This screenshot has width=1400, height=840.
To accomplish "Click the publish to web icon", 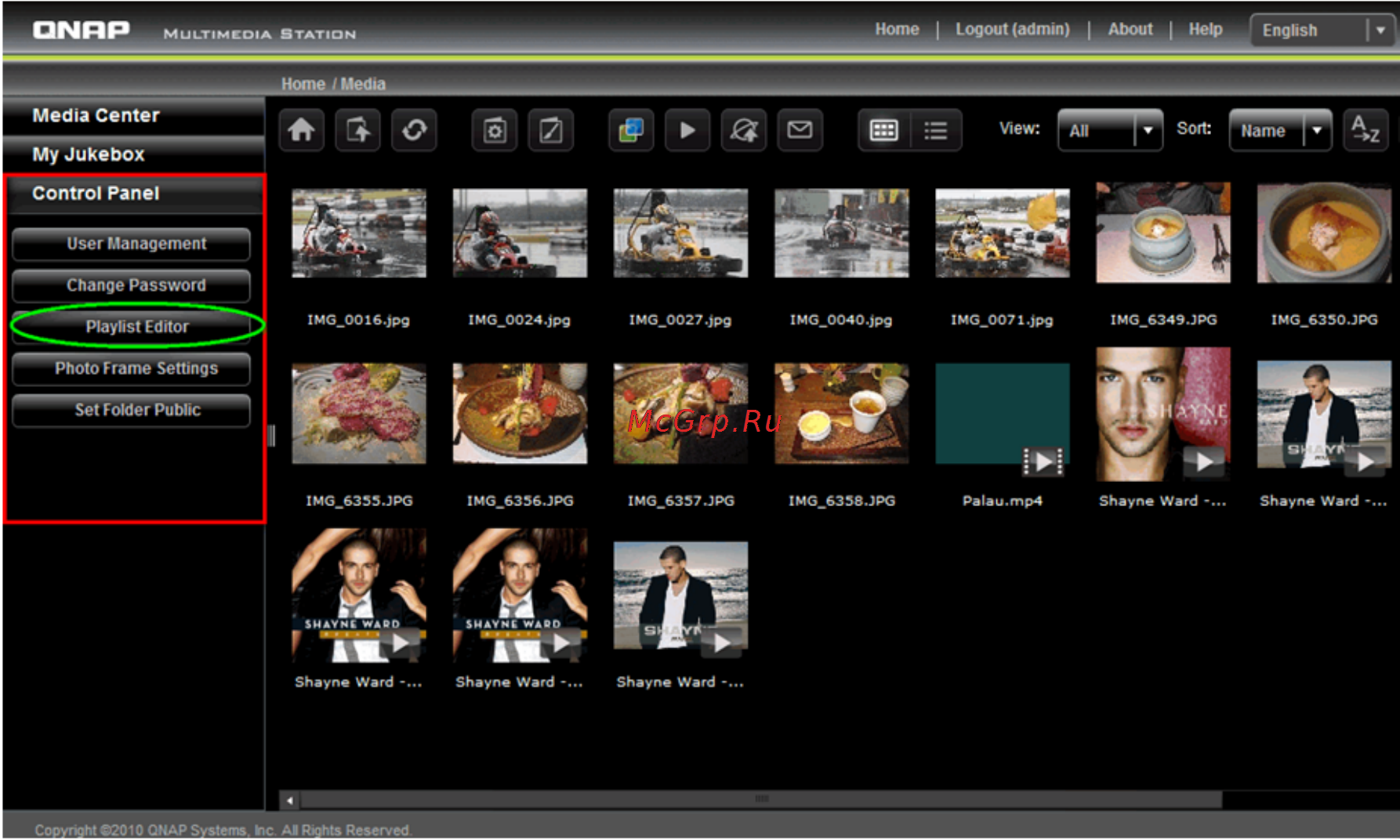I will point(744,130).
